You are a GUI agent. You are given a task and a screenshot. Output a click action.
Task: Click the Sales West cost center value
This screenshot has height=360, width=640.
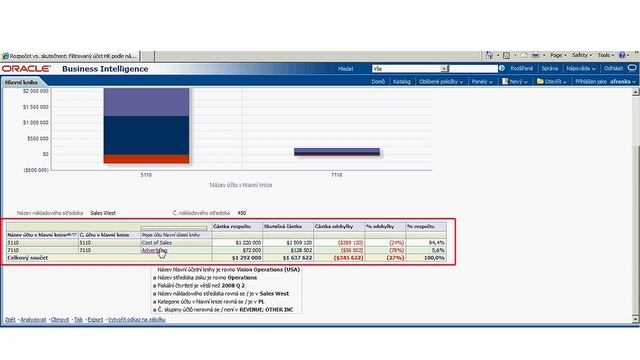click(x=103, y=213)
